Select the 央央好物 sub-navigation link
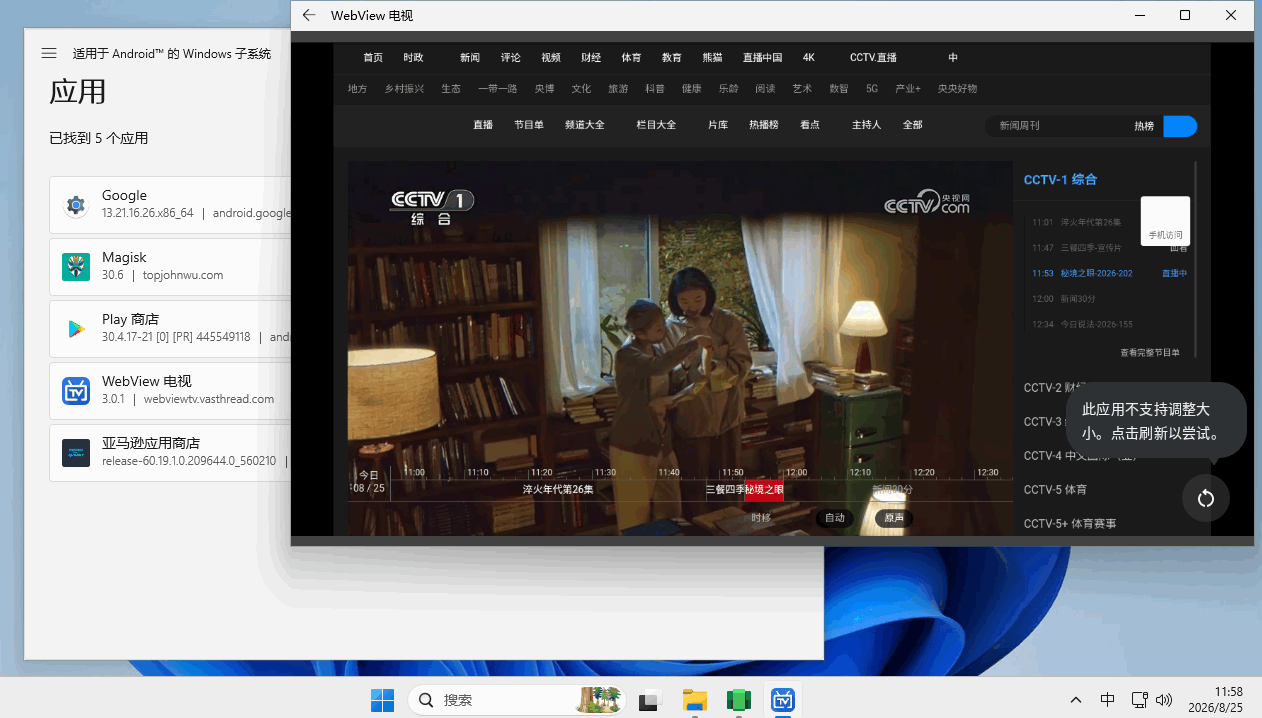 (957, 89)
